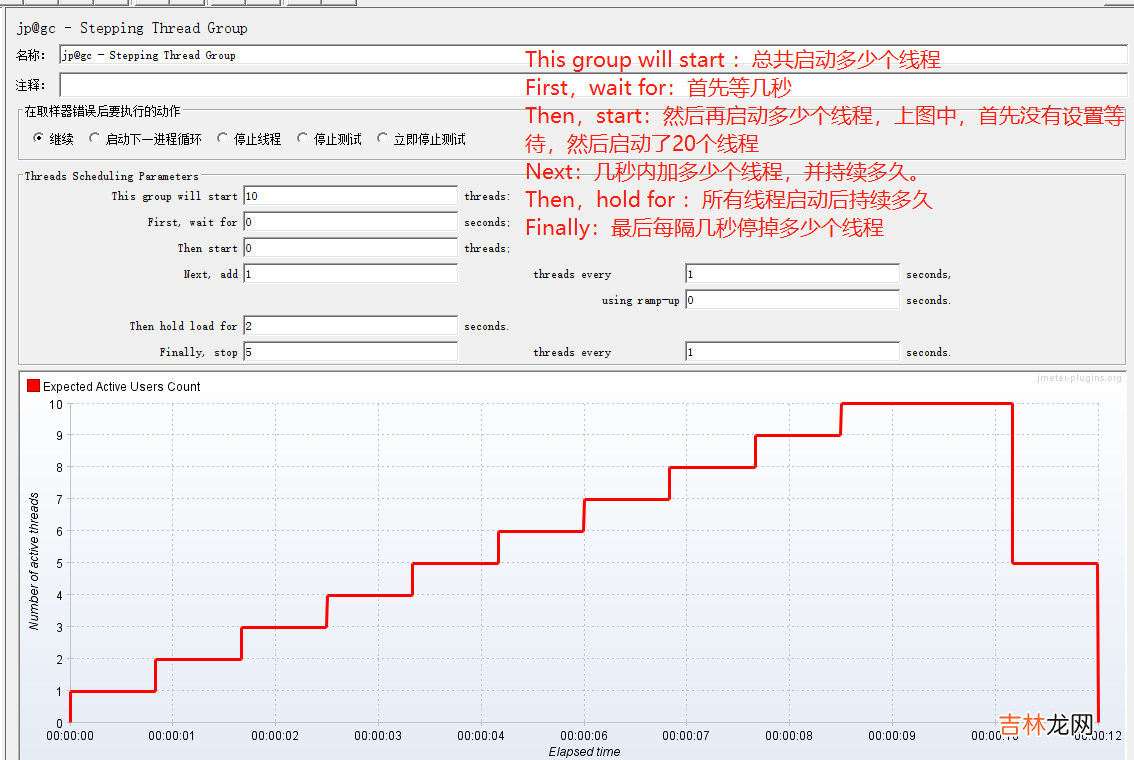Edit the "Next, add" threads field

click(x=350, y=274)
